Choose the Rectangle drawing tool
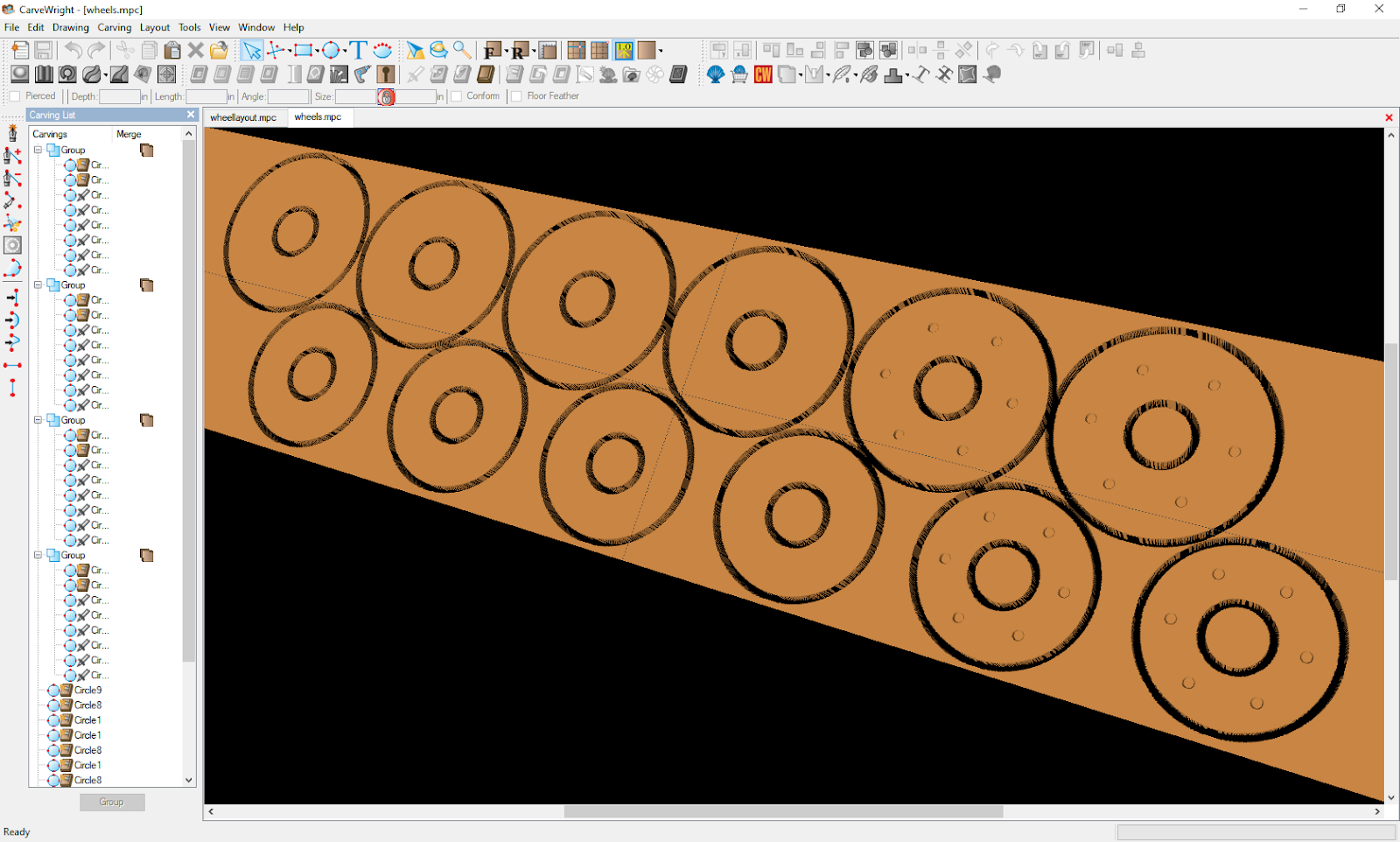The image size is (1400, 842). tap(302, 50)
